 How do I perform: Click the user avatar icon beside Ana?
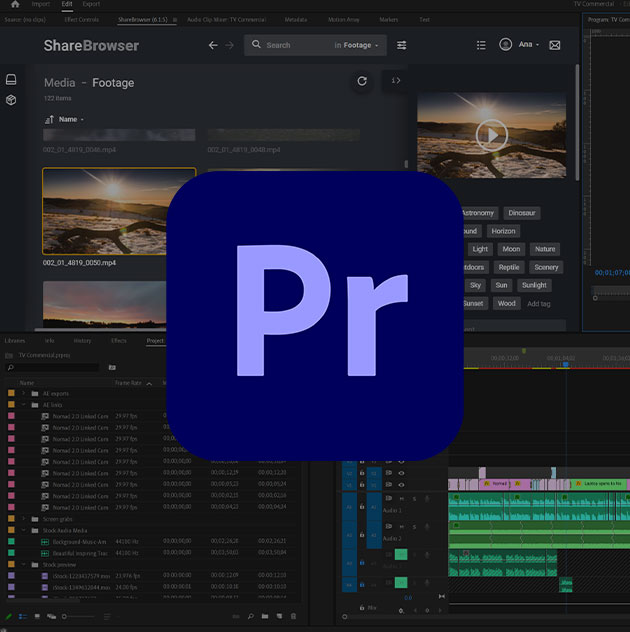pos(505,44)
